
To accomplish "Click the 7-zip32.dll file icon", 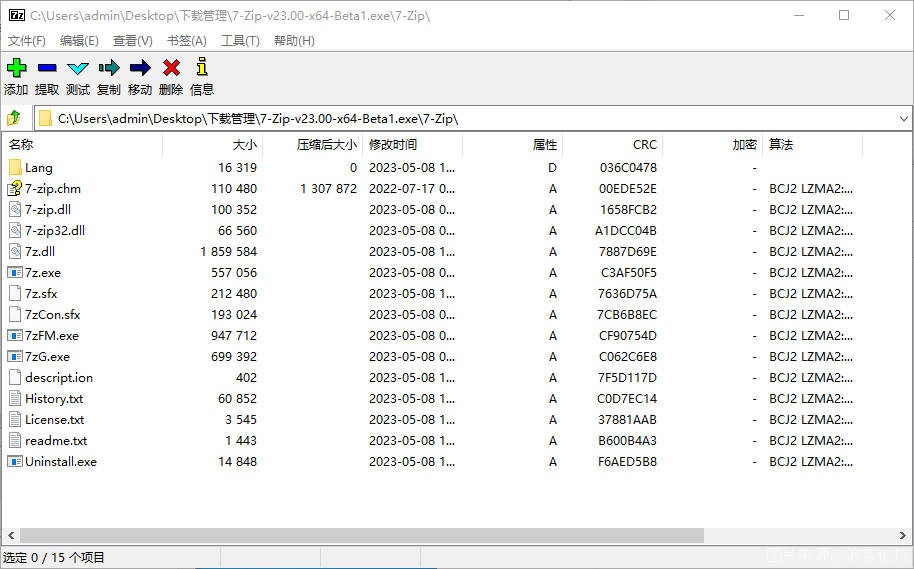I will (15, 230).
